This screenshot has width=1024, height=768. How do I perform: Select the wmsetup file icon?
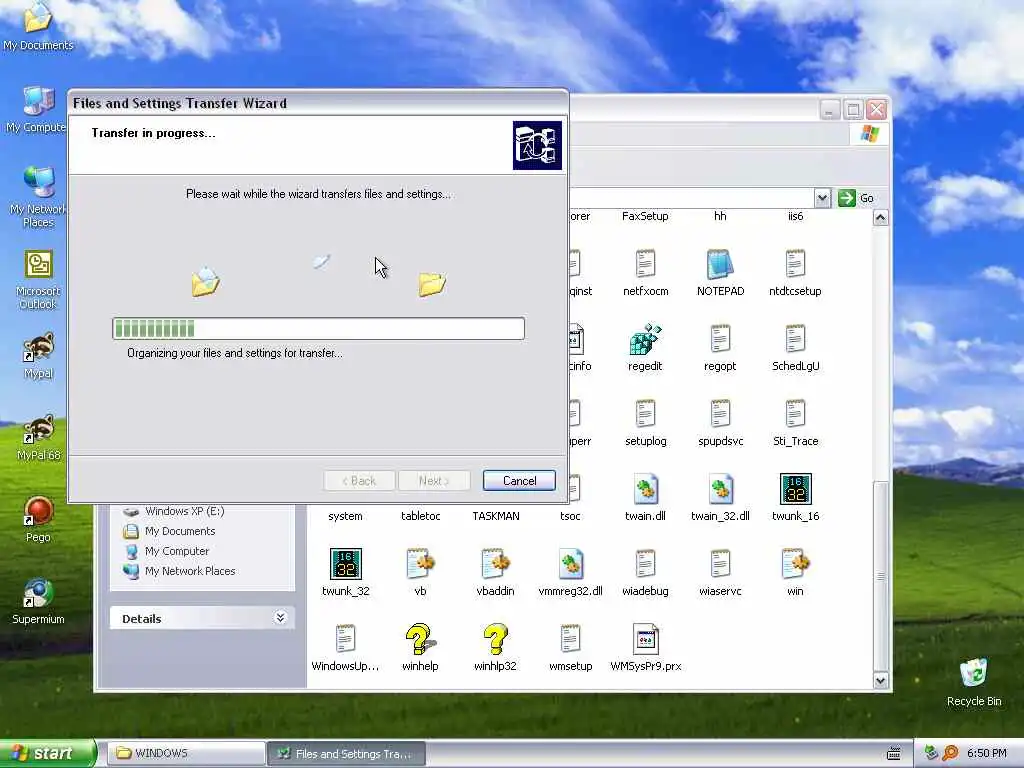(x=570, y=639)
